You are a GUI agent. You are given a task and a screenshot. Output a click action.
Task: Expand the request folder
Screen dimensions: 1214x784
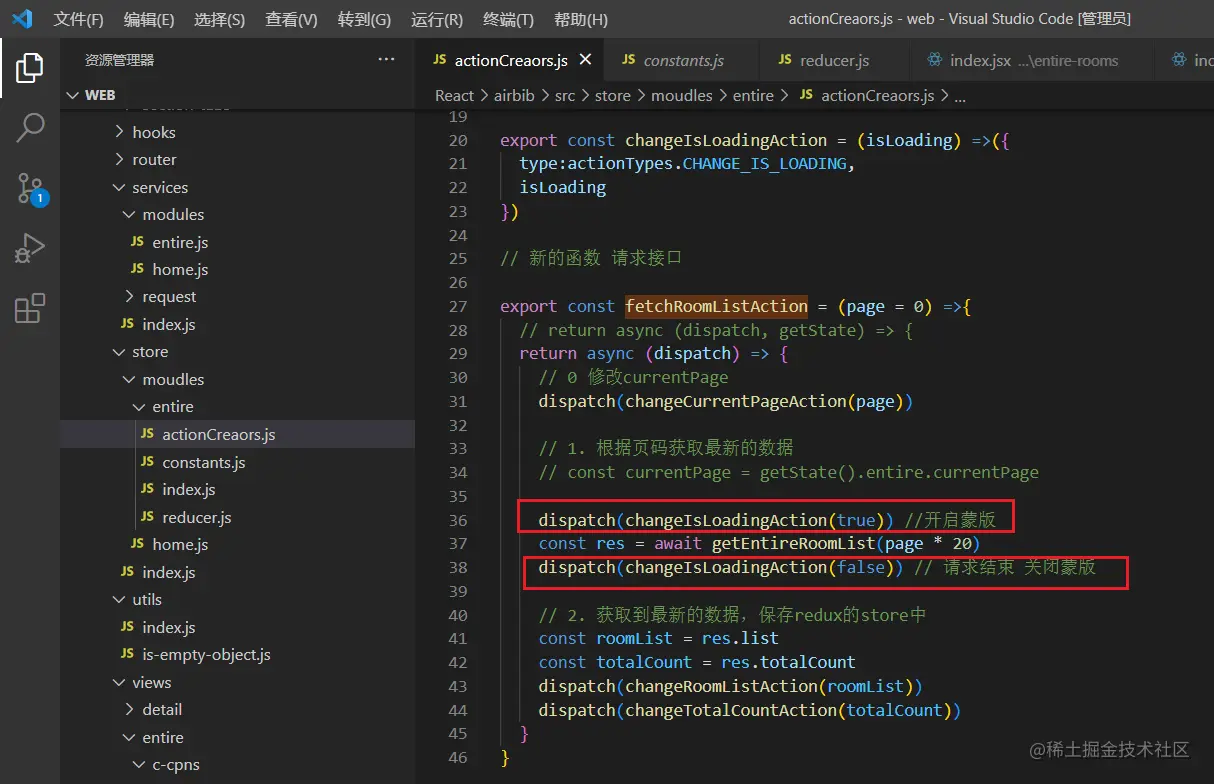[237, 296]
